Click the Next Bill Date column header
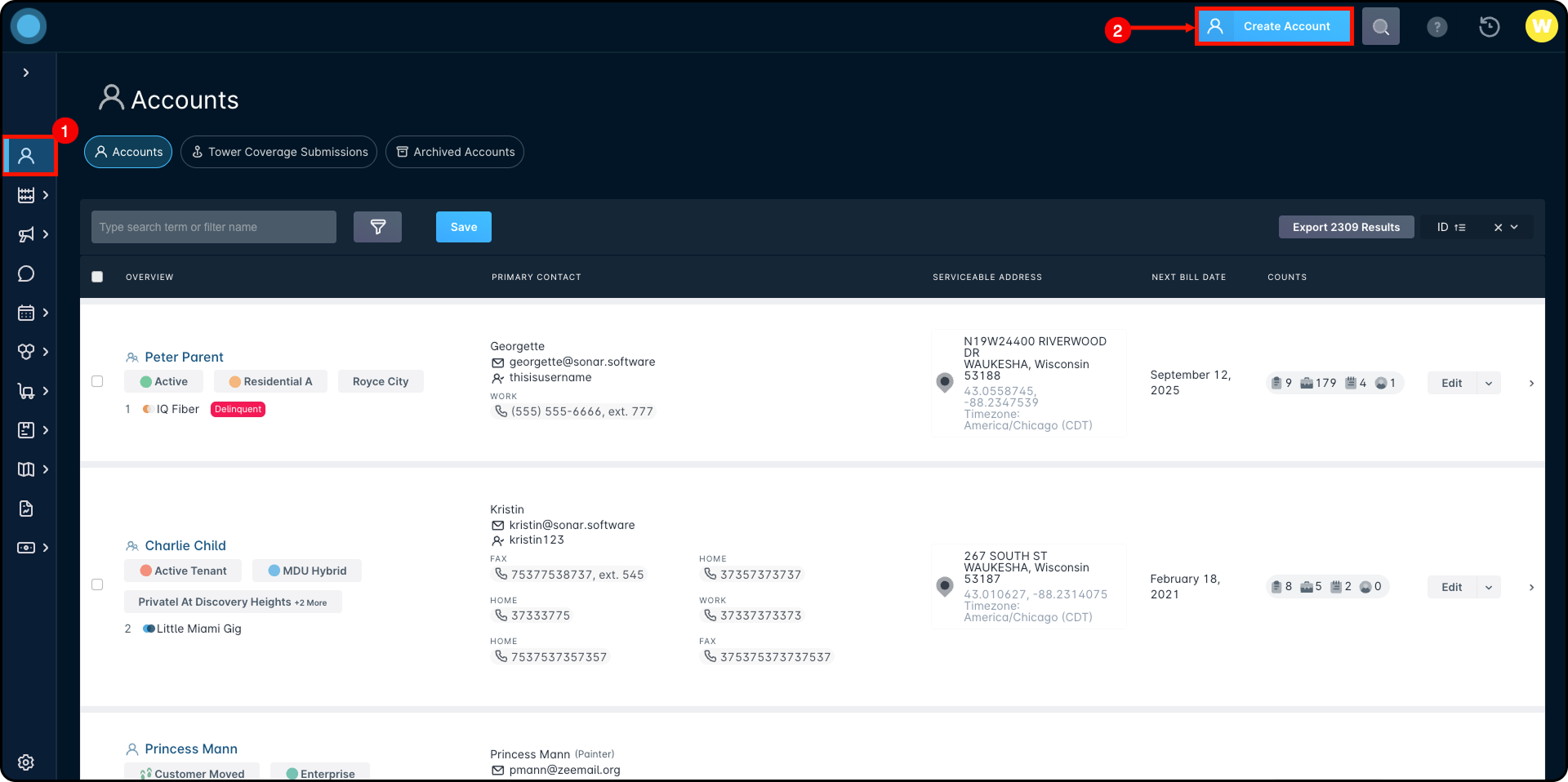The height and width of the screenshot is (782, 1568). click(1188, 277)
